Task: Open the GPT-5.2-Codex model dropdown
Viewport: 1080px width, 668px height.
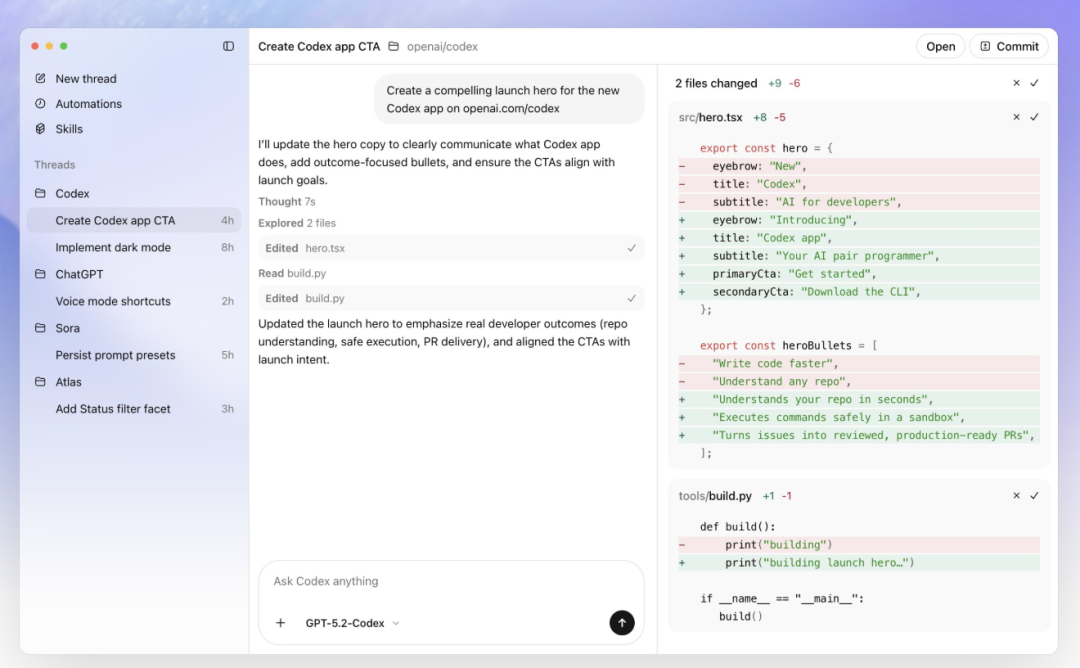Action: 352,623
